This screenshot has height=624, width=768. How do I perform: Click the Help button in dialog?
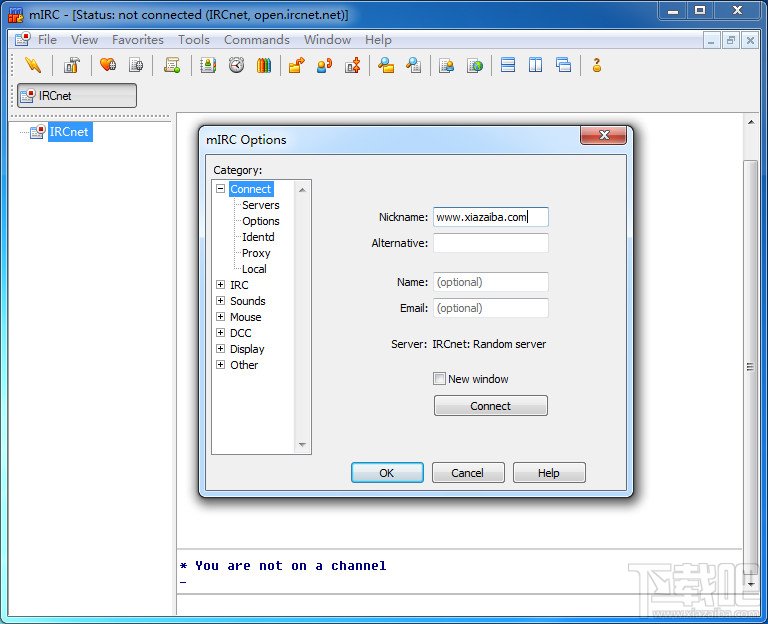click(x=549, y=473)
